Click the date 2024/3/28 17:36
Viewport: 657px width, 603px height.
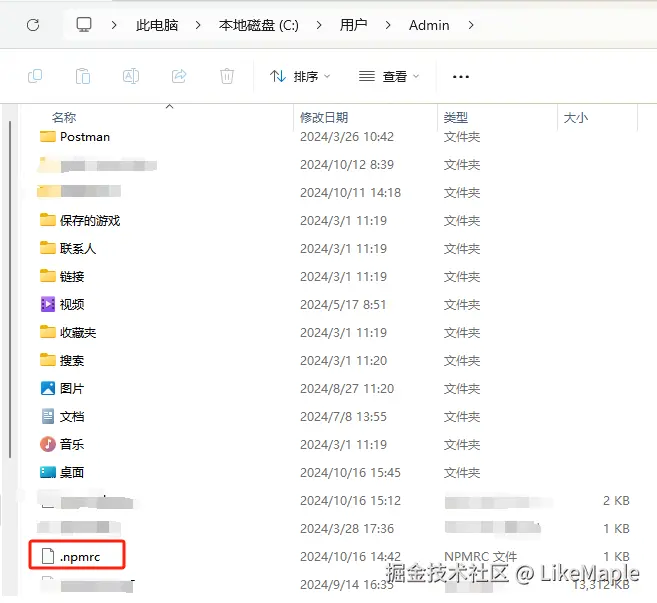click(x=347, y=529)
